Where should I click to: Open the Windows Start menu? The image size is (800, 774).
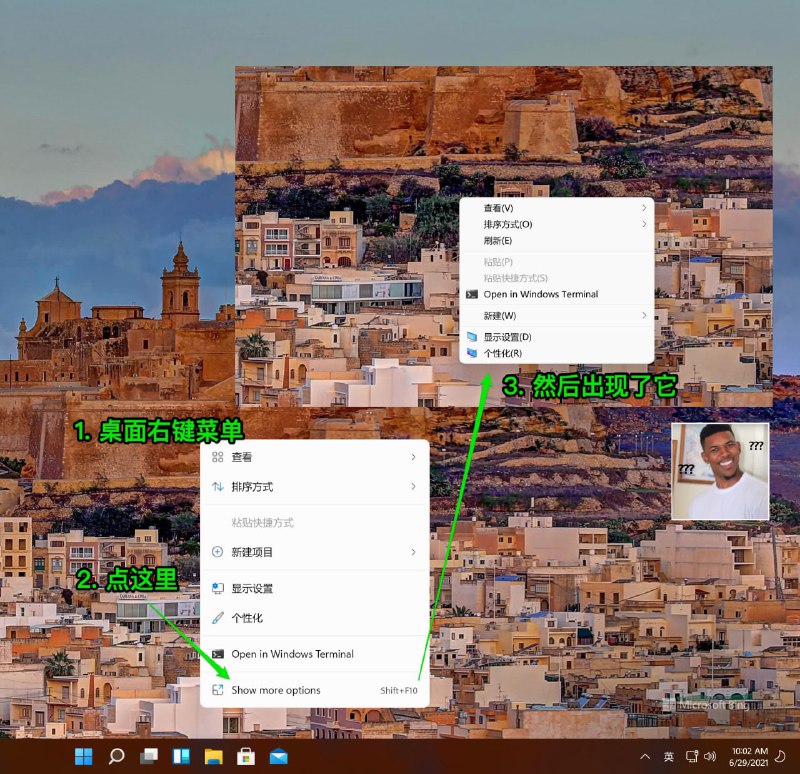click(83, 756)
